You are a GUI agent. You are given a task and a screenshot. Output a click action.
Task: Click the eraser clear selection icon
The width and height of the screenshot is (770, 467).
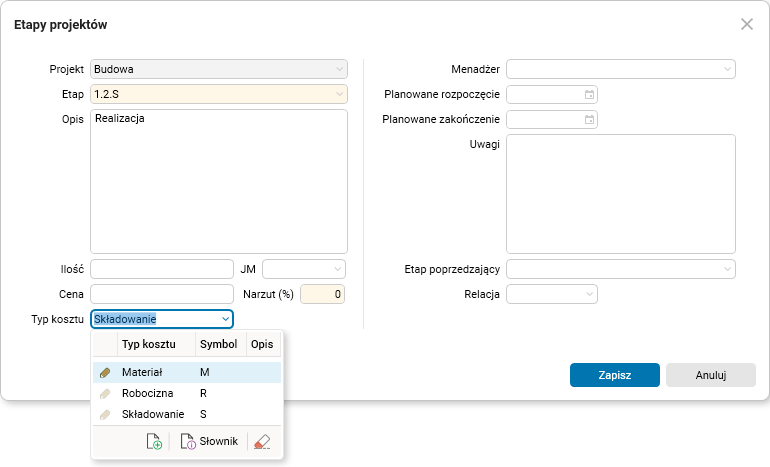262,441
